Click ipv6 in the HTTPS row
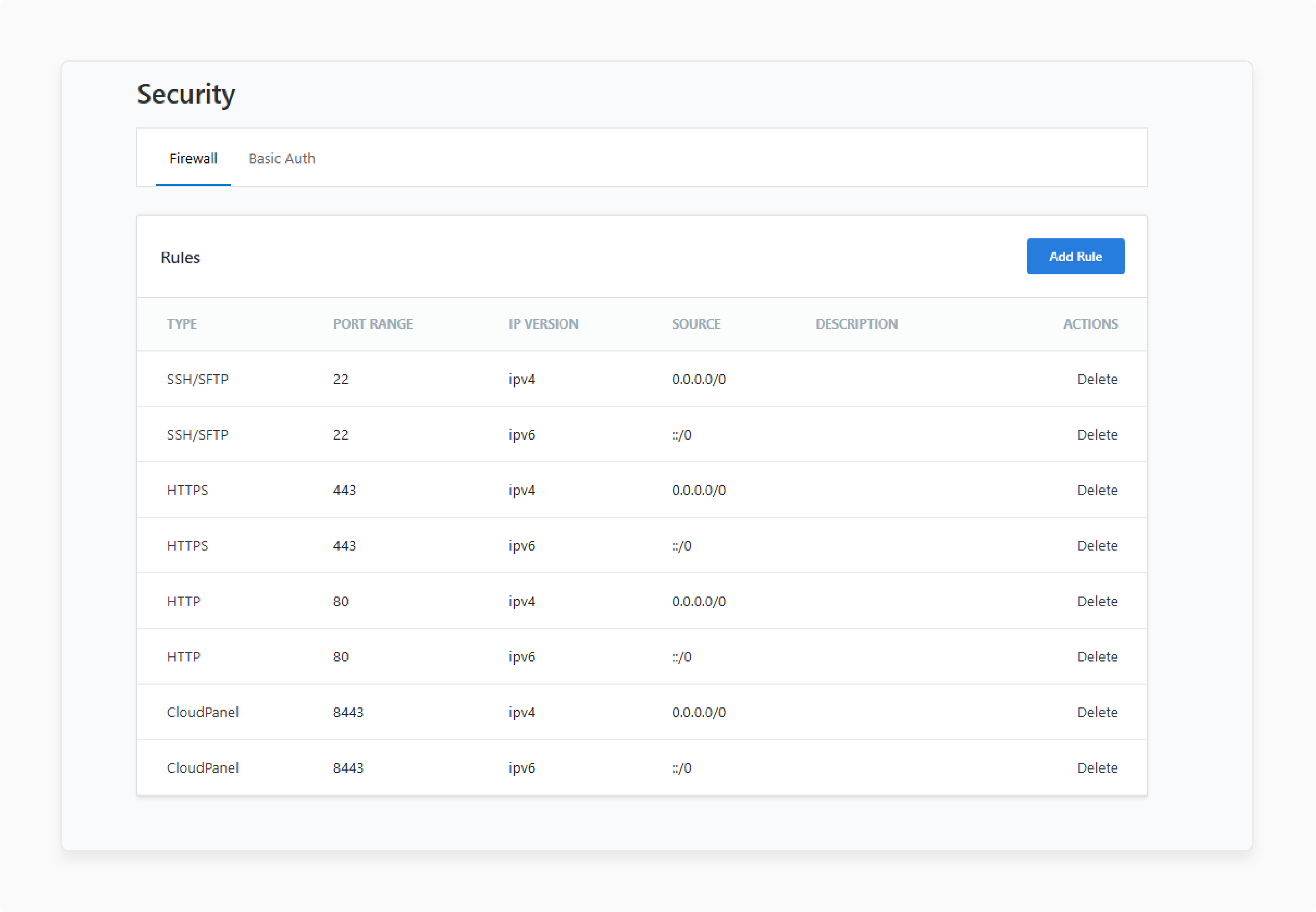1316x912 pixels. coord(522,545)
